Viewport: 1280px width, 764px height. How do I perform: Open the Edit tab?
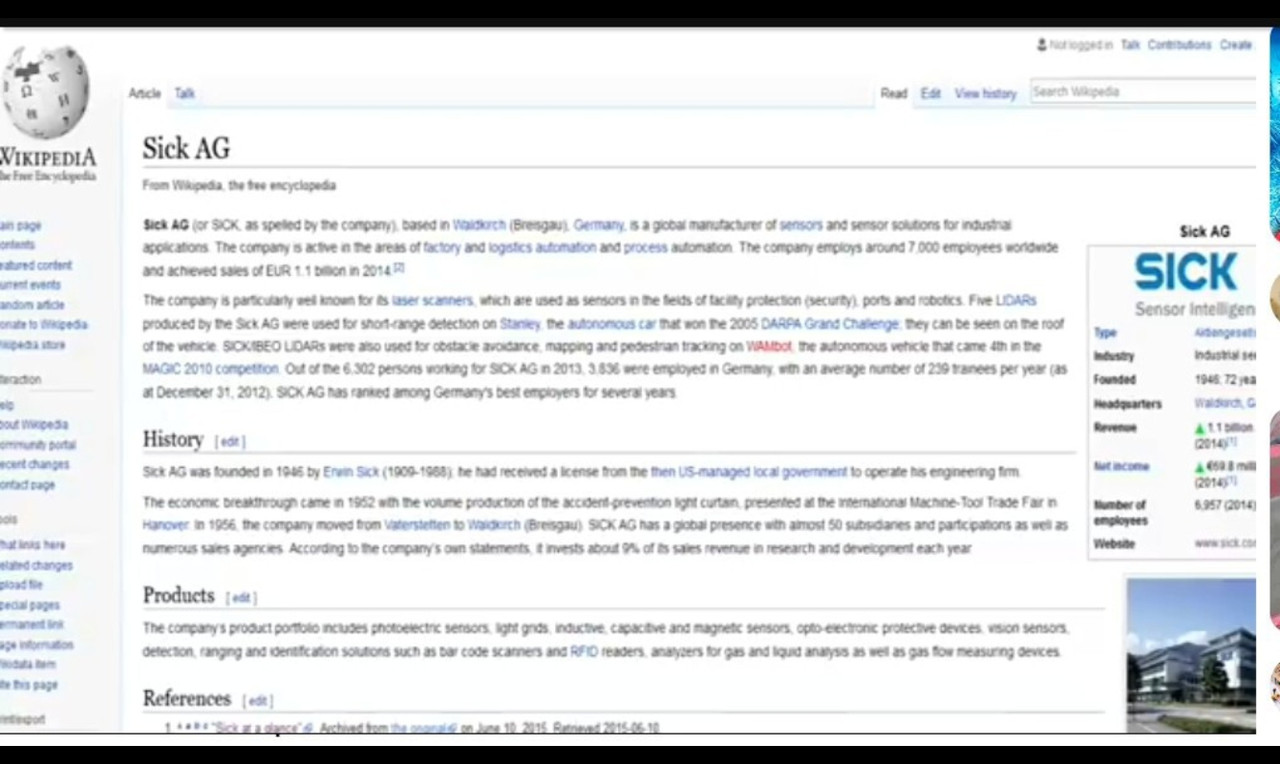coord(931,93)
